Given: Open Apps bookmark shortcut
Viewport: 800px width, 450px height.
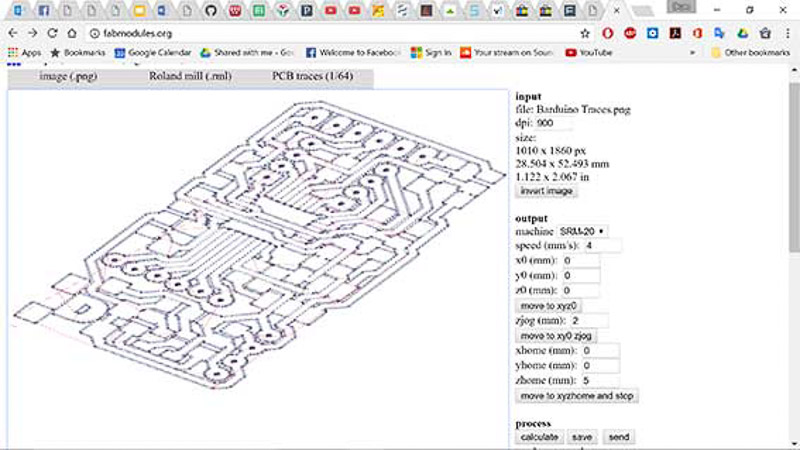Looking at the screenshot, I should coord(24,53).
